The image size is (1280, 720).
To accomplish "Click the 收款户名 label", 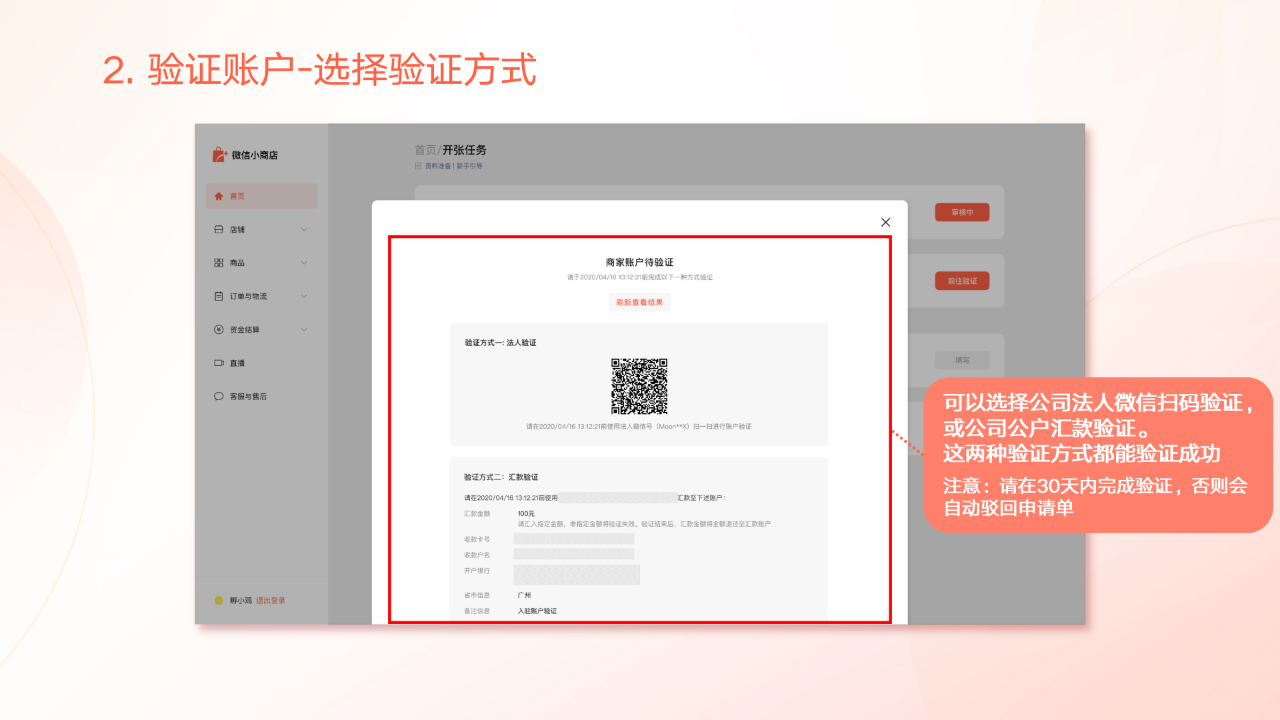I will [476, 554].
